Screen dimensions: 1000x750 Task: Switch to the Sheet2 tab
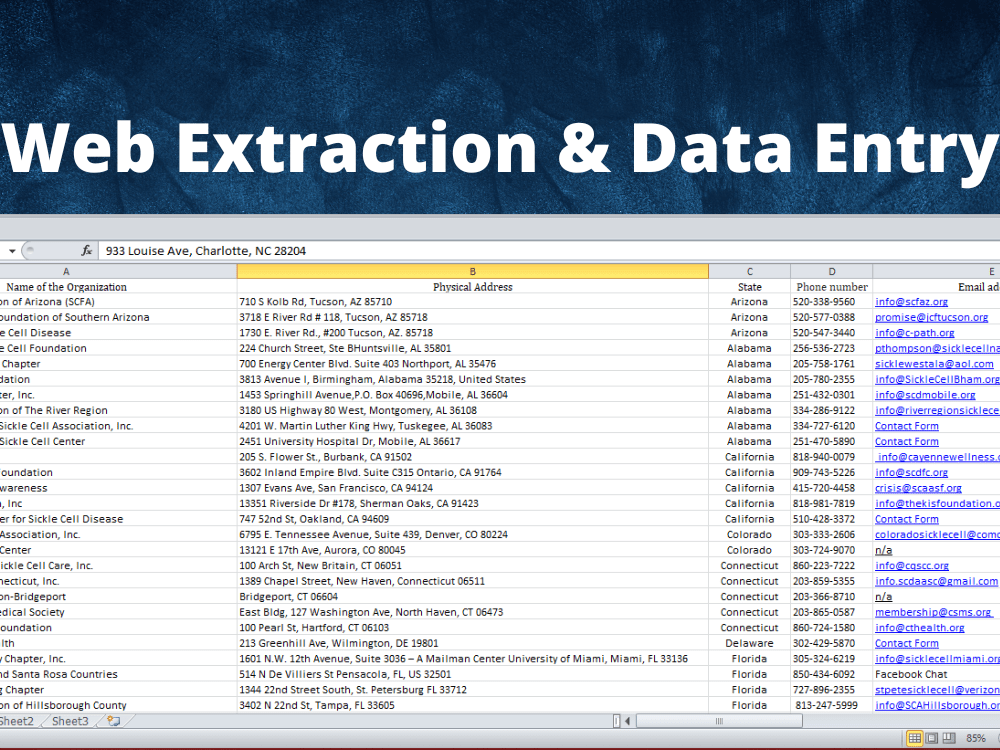click(17, 721)
